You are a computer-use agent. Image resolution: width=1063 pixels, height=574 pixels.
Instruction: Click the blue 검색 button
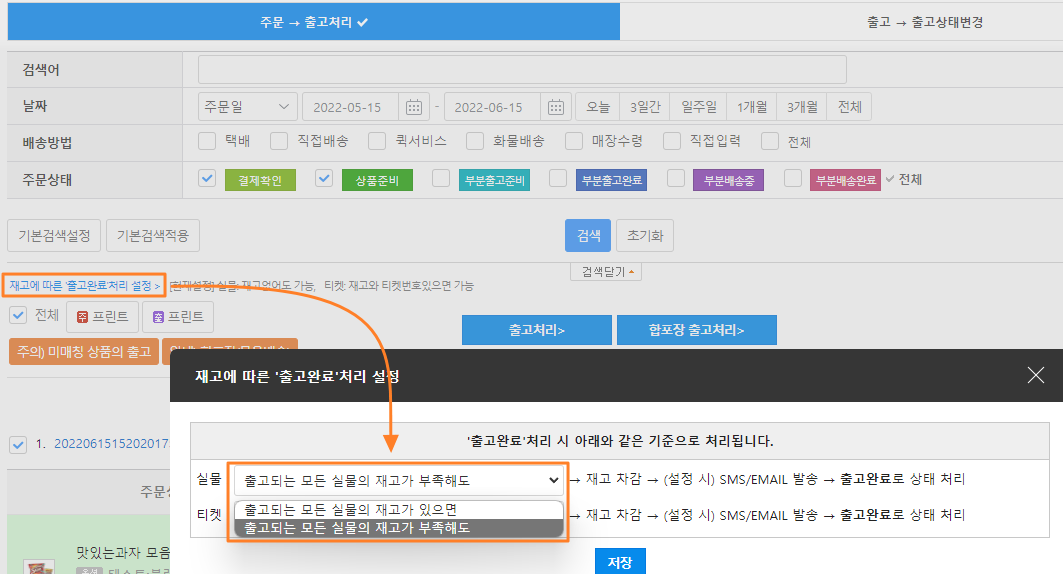tap(588, 236)
